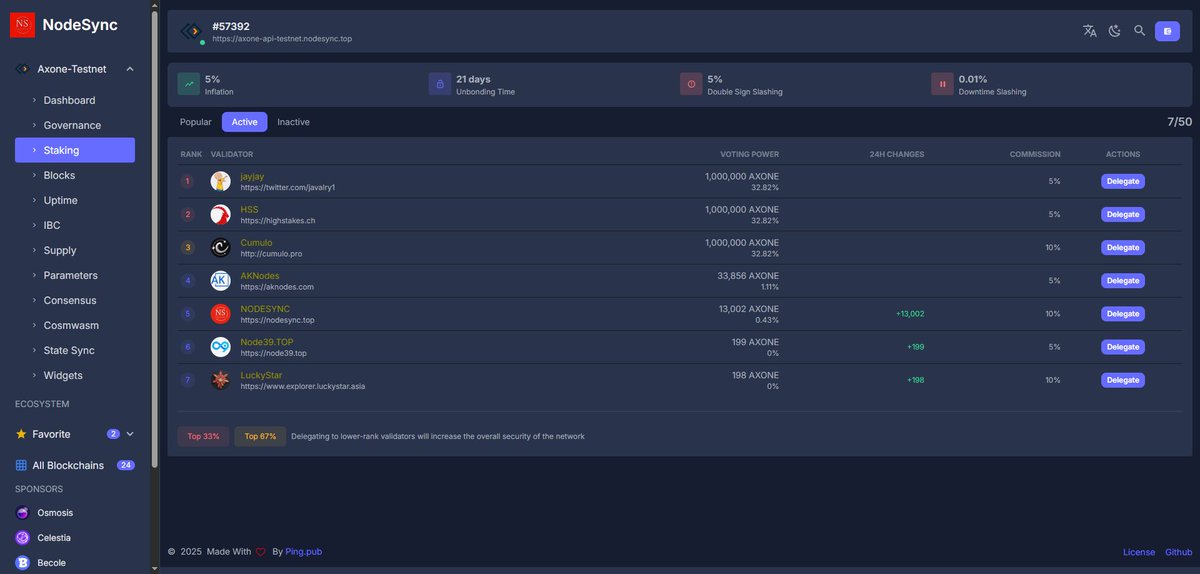Open Governance in sidebar
Viewport: 1200px width, 574px height.
[75, 125]
